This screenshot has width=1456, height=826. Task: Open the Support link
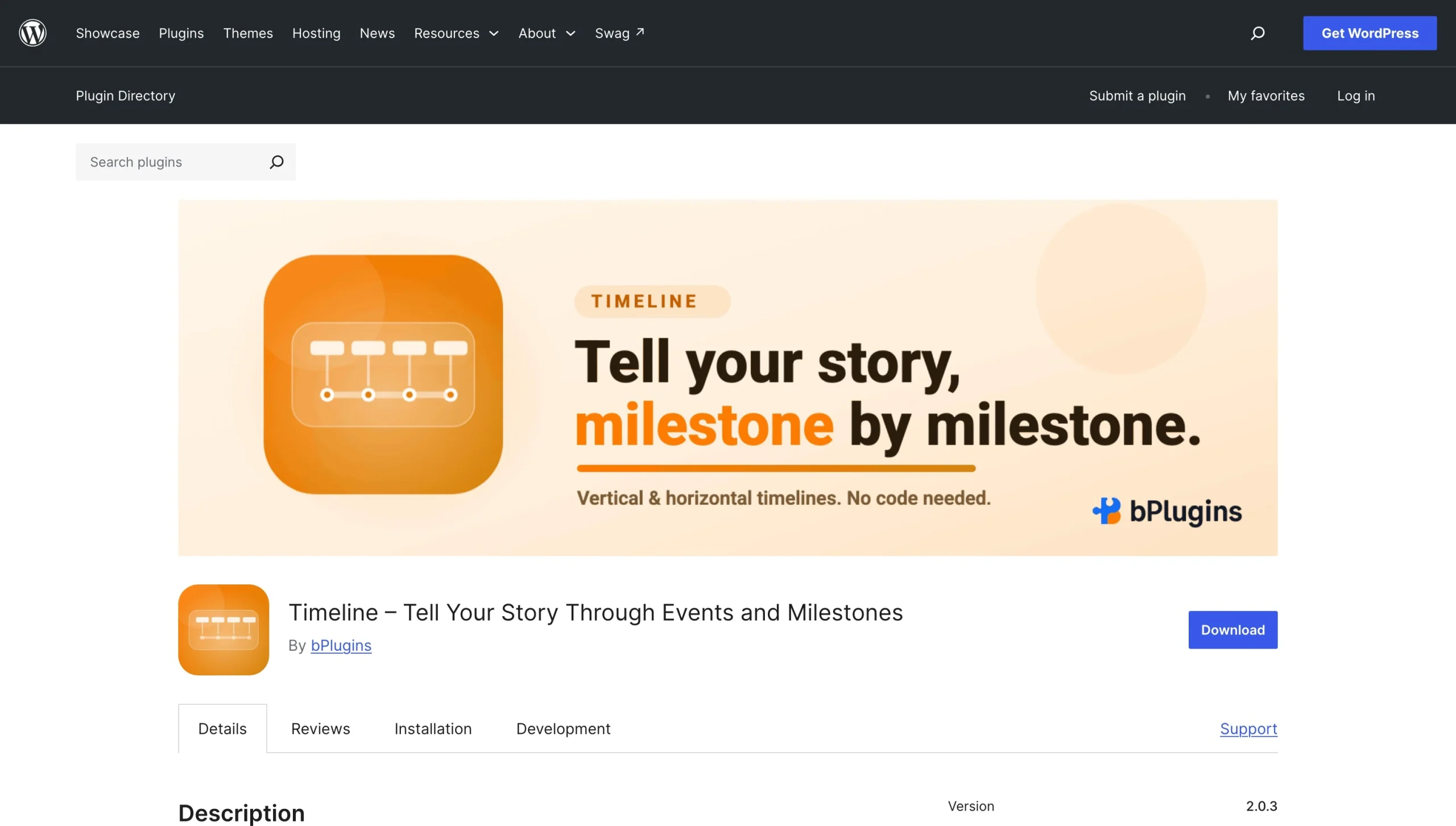[x=1248, y=728]
